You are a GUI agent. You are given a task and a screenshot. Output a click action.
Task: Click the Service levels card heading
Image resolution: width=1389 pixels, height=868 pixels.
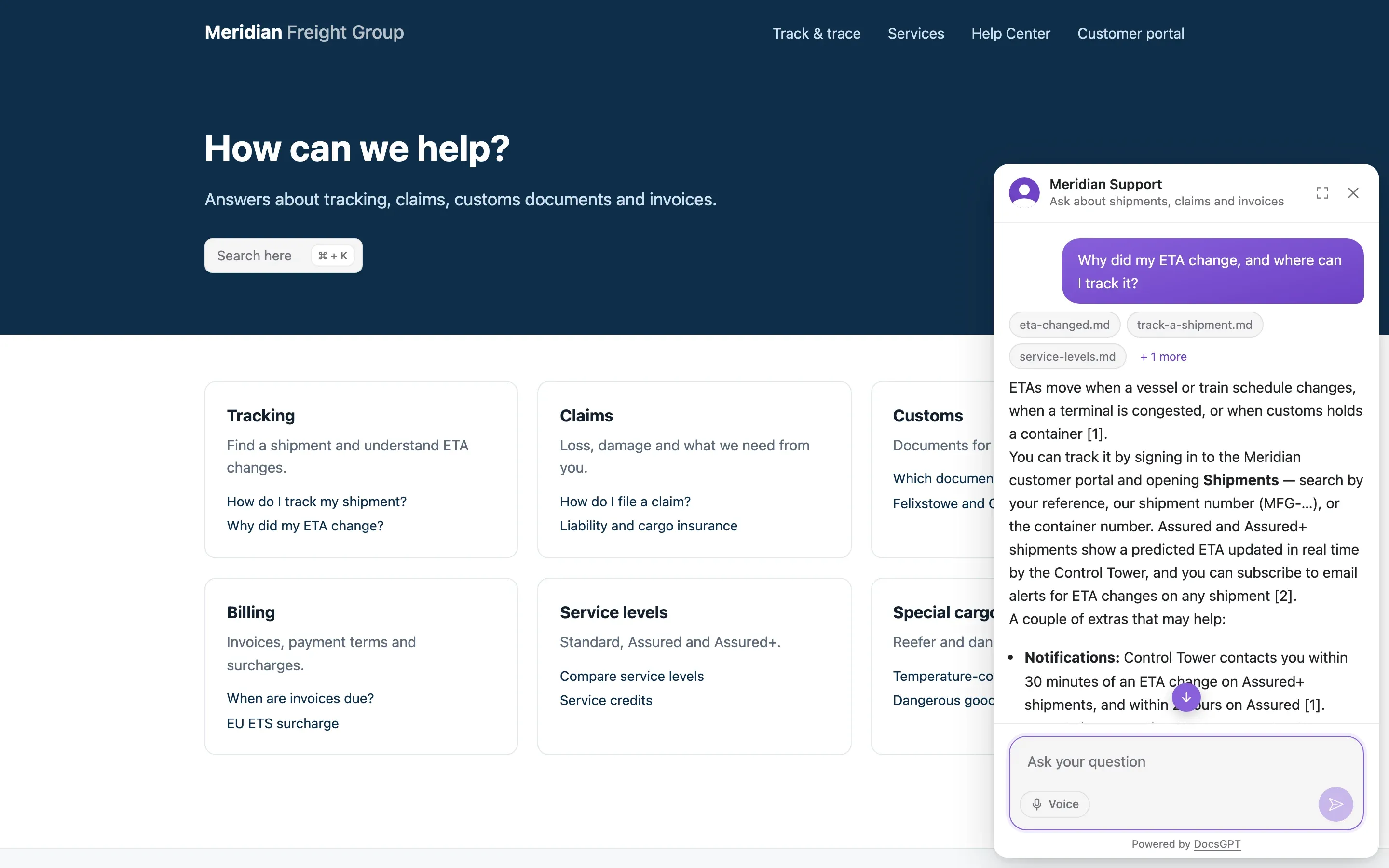613,612
